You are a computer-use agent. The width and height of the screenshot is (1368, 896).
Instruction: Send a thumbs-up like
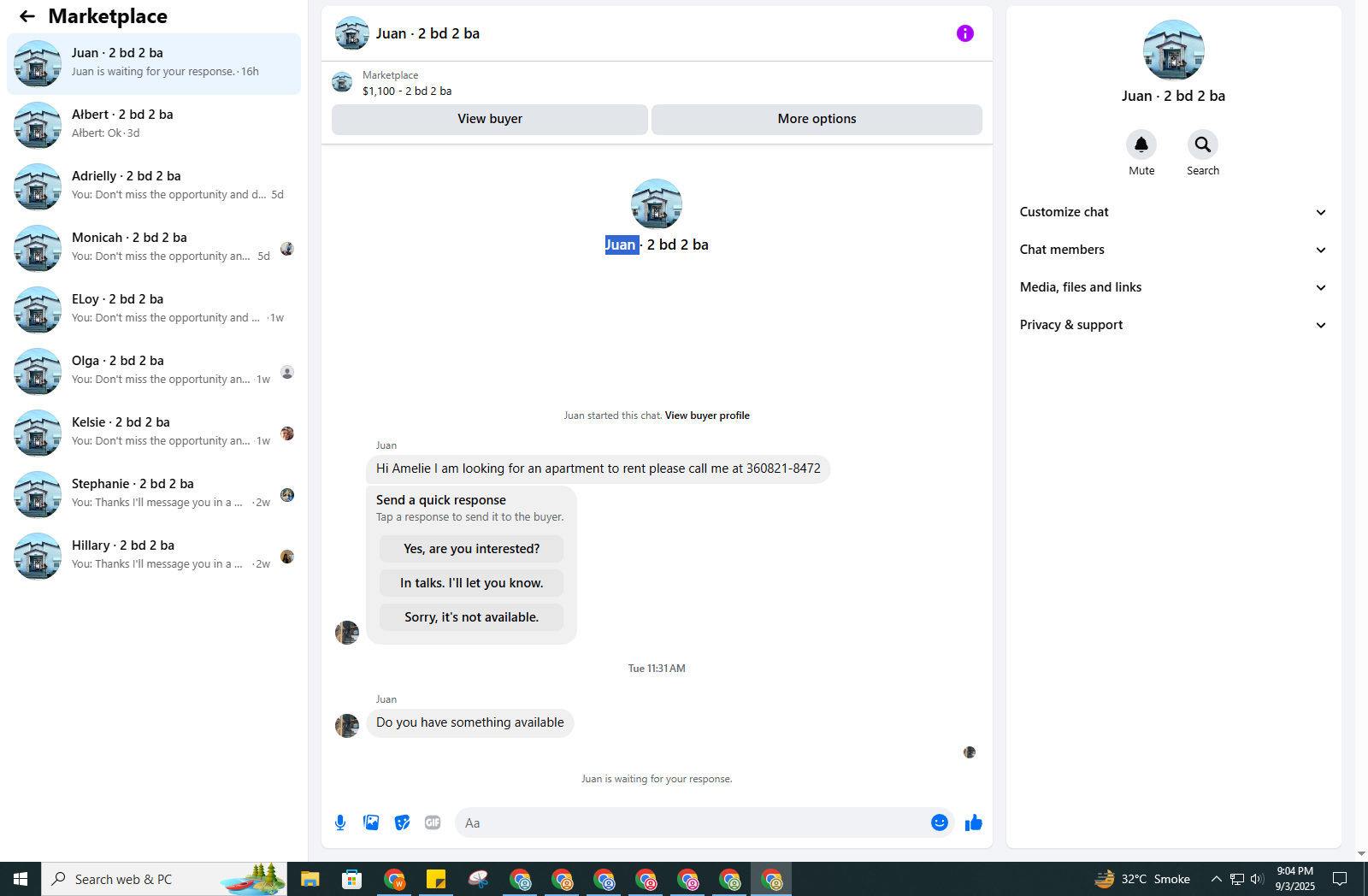[974, 822]
